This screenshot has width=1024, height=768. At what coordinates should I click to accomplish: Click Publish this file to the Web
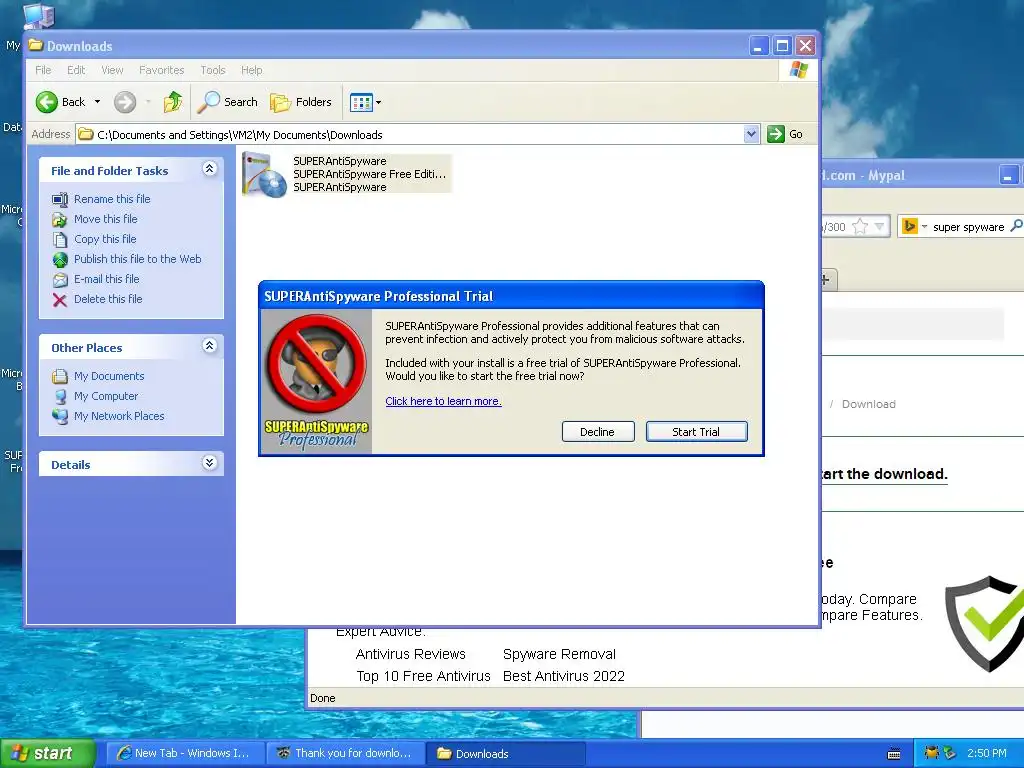coord(137,259)
